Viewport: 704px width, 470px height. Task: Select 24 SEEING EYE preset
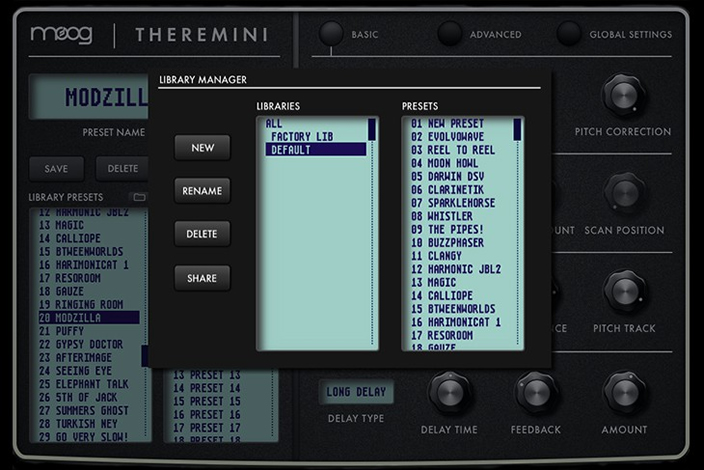(89, 371)
